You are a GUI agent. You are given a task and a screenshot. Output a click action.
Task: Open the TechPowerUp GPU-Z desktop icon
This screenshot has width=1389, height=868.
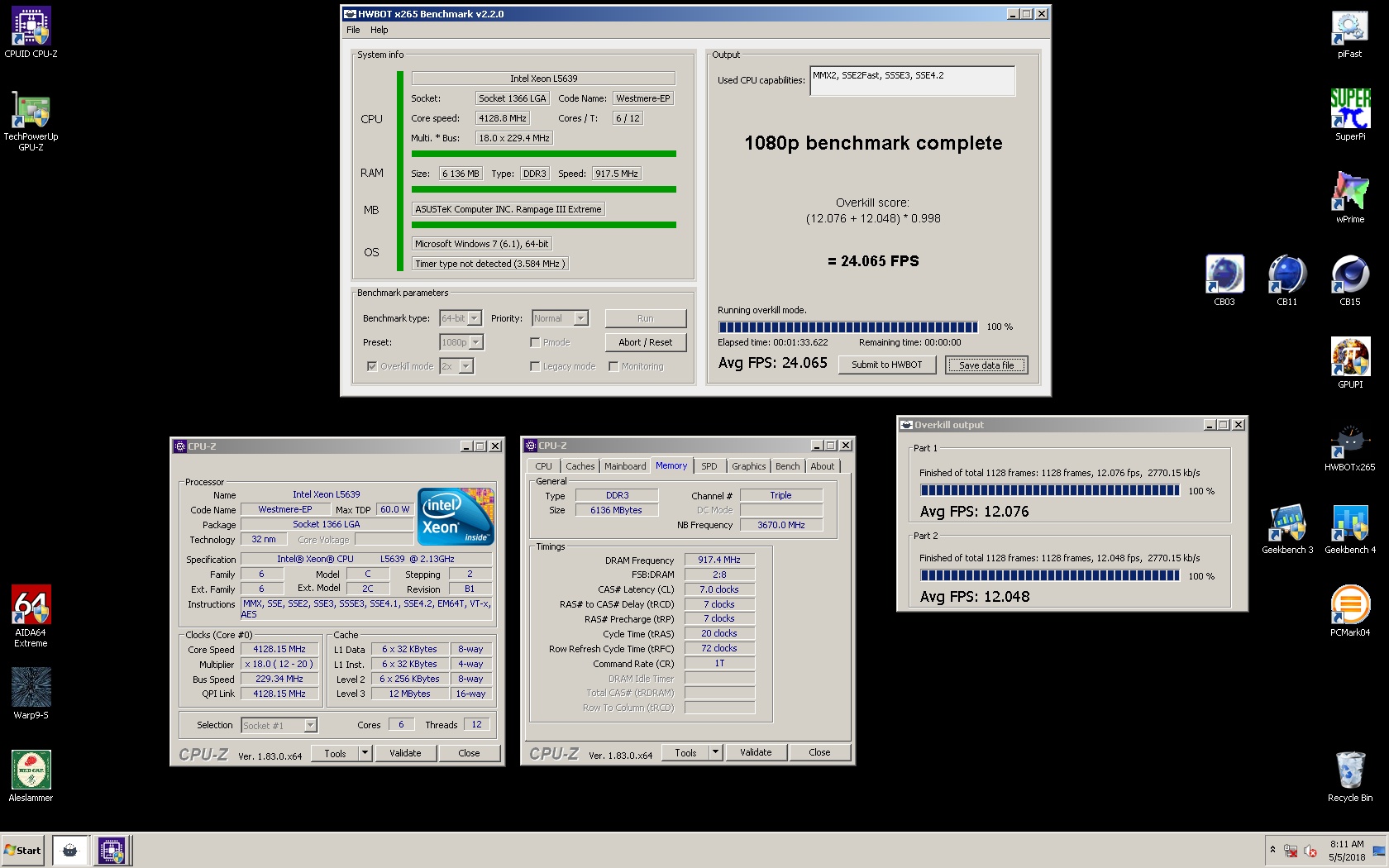31,121
